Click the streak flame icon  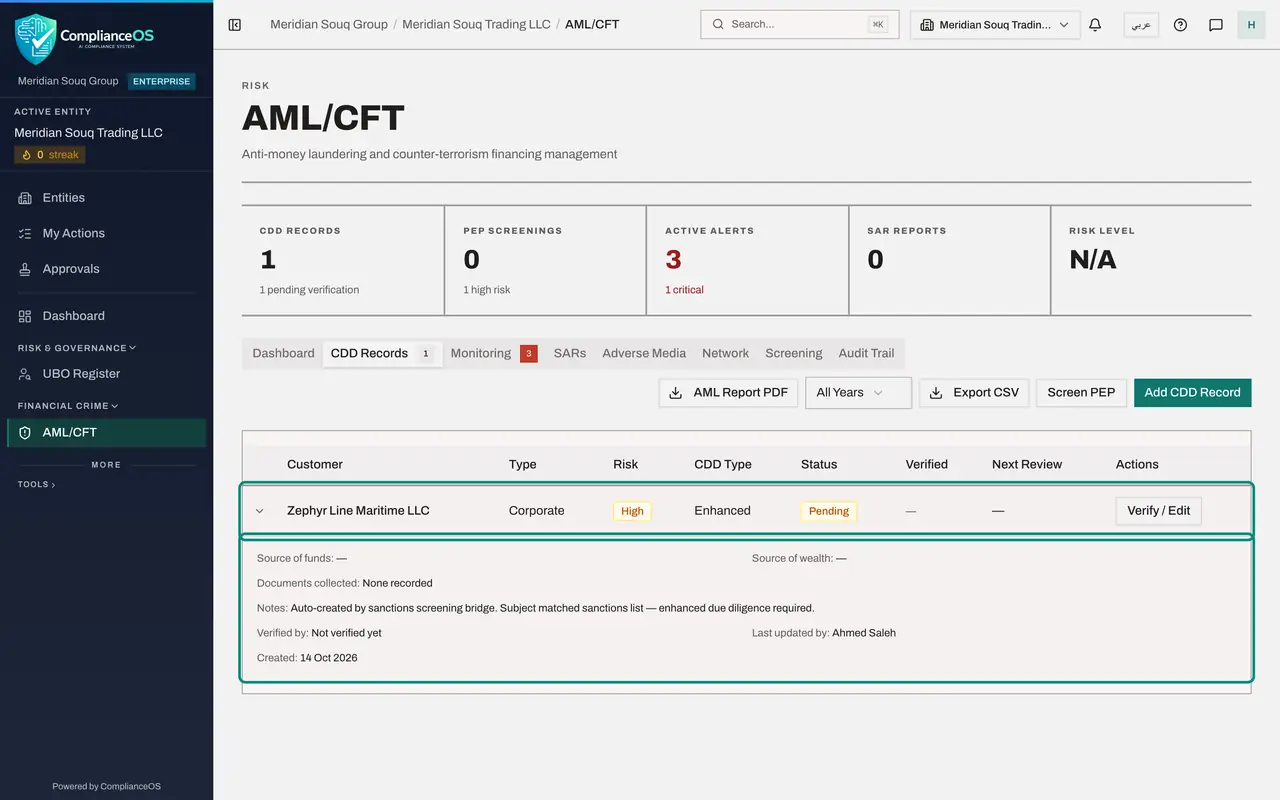click(x=27, y=155)
